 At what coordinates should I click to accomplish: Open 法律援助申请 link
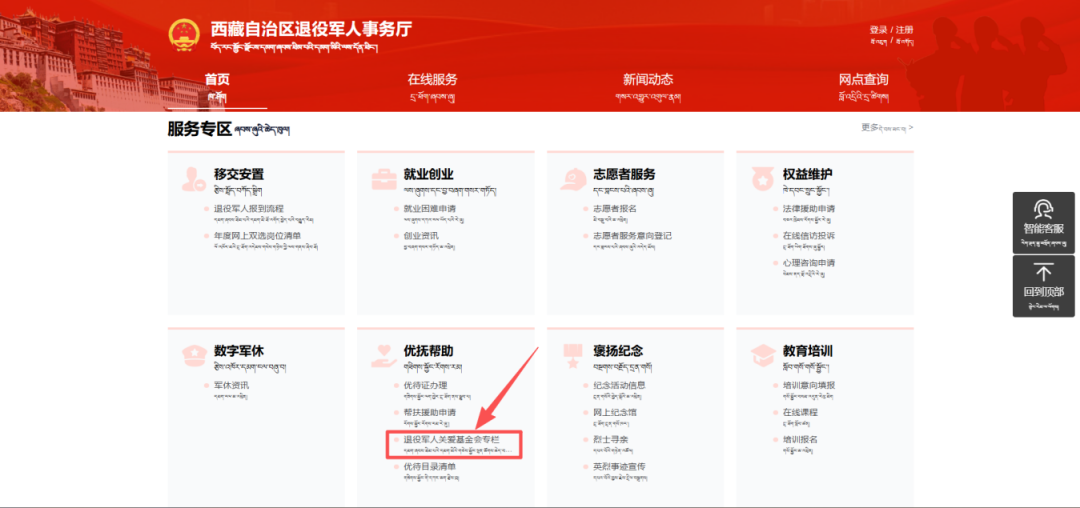(808, 209)
